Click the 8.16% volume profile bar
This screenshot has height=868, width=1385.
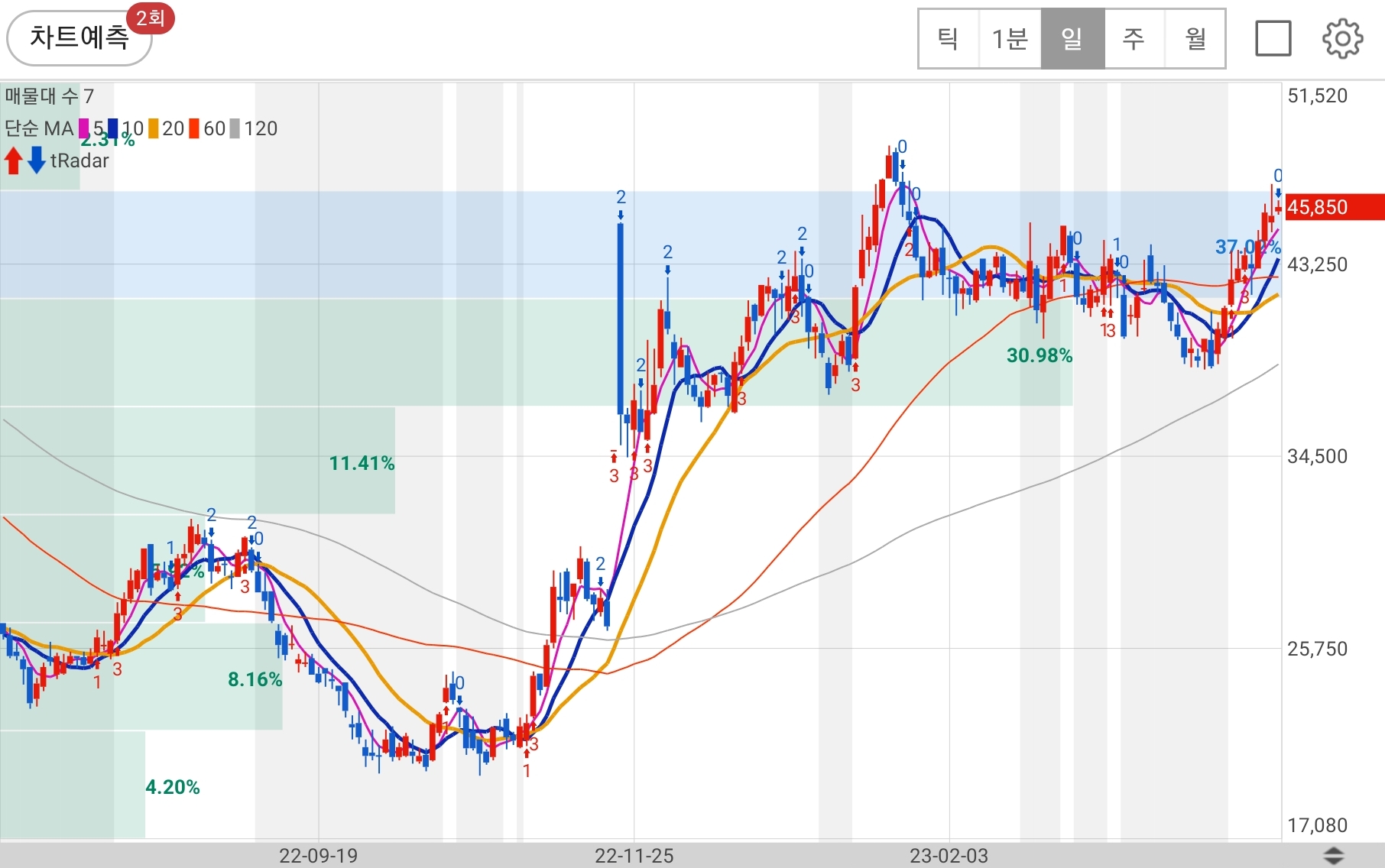coord(141,677)
